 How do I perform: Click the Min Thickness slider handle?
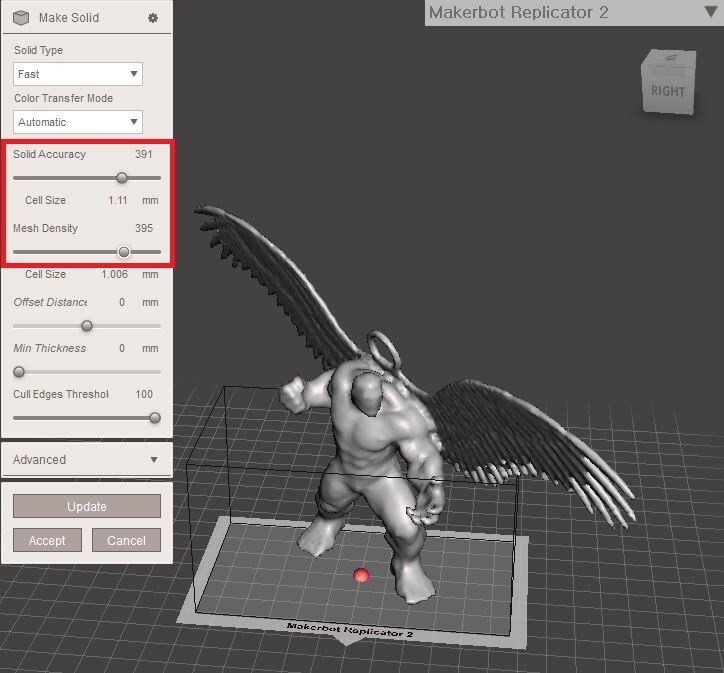click(19, 372)
